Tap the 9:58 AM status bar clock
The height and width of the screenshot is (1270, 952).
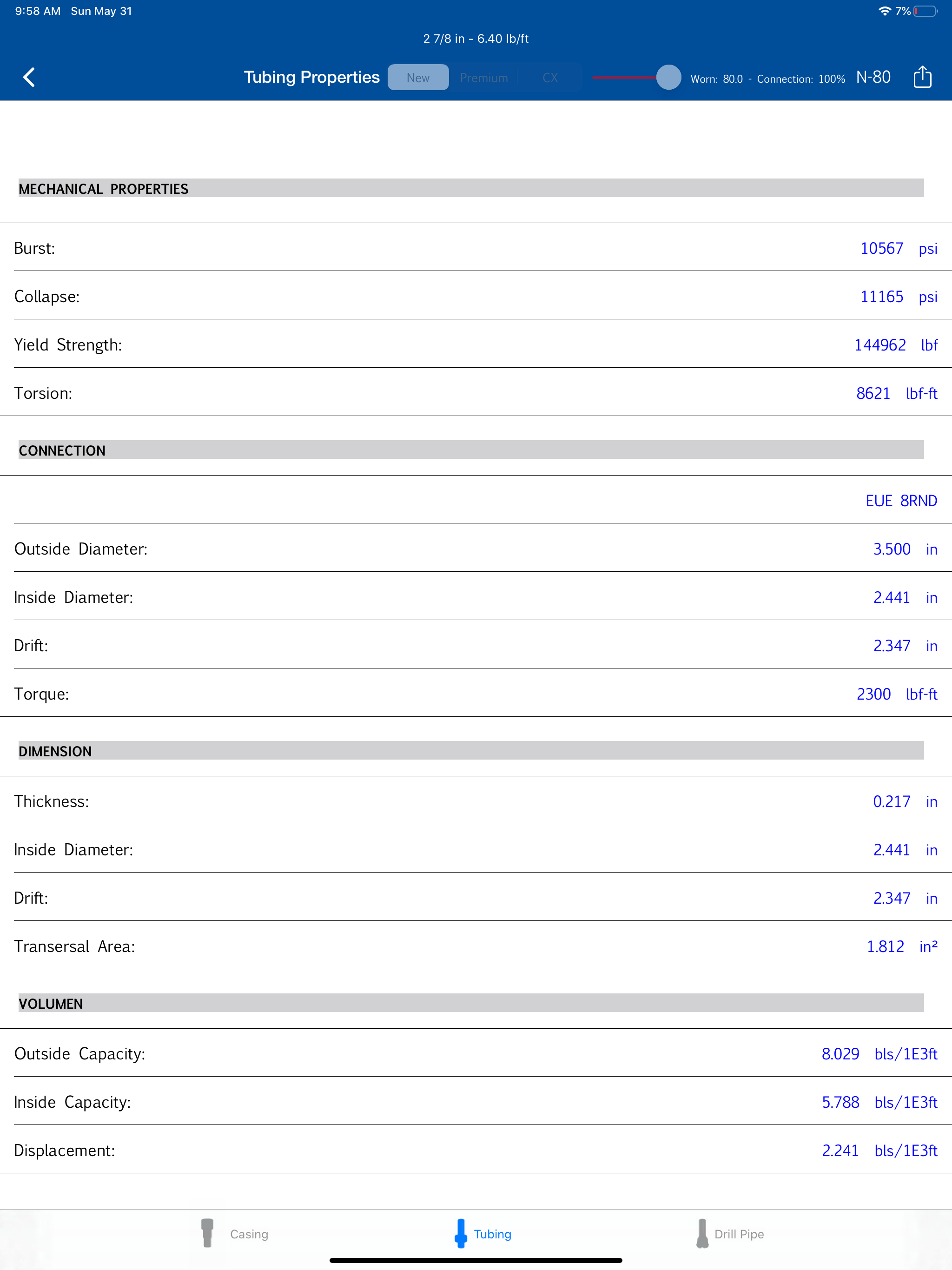pos(38,11)
